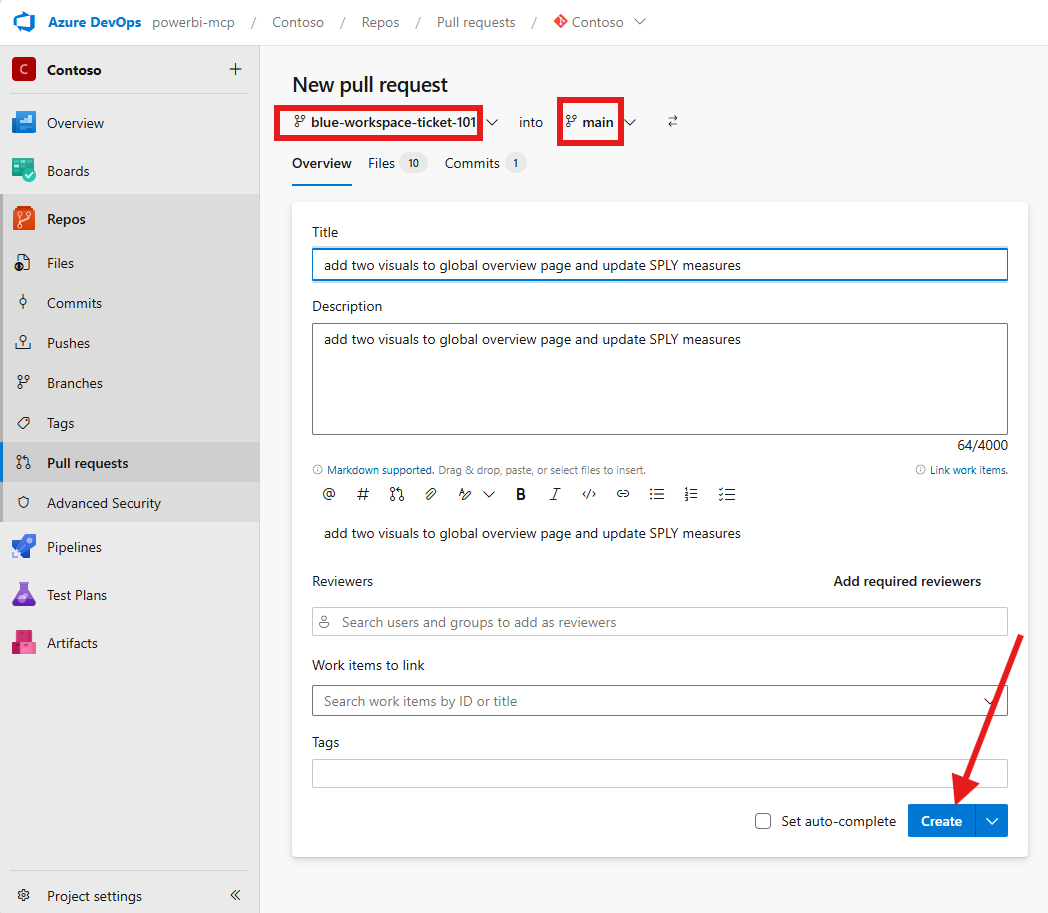The image size is (1048, 913).
Task: Swap source and target branches
Action: 672,122
